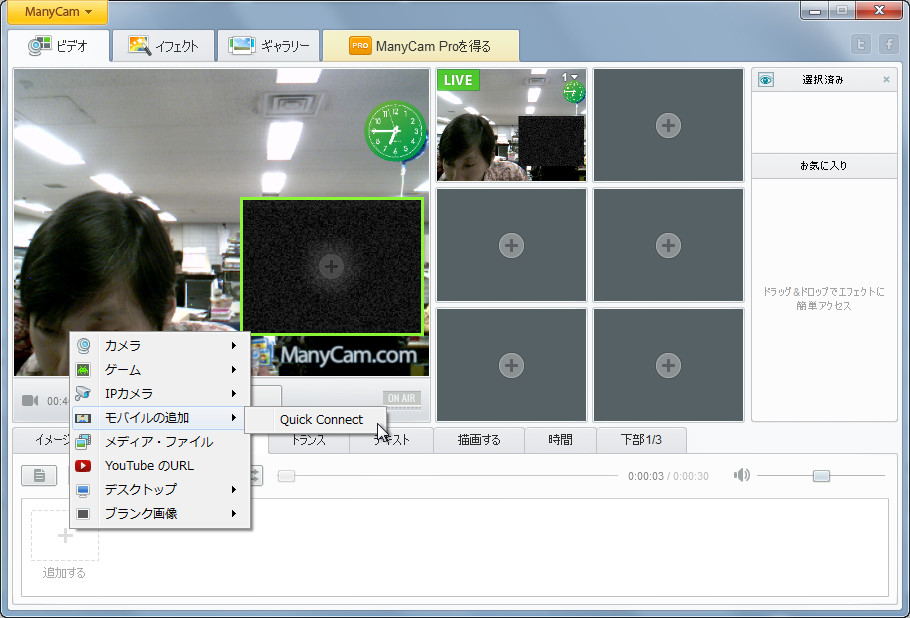Expand the ゲーム submenu
Viewport: 910px width, 618px height.
tap(160, 370)
